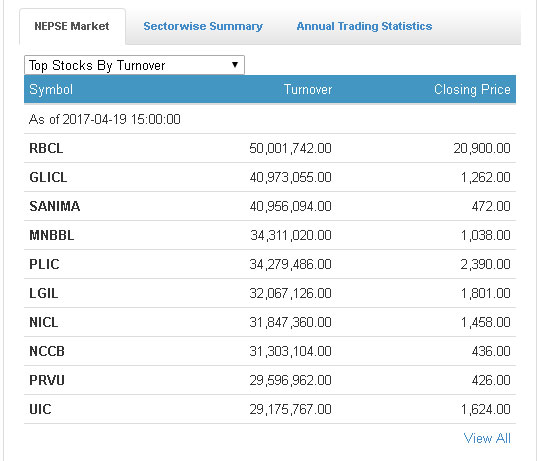Select the GLICL stock symbol
The width and height of the screenshot is (537, 461).
48,177
